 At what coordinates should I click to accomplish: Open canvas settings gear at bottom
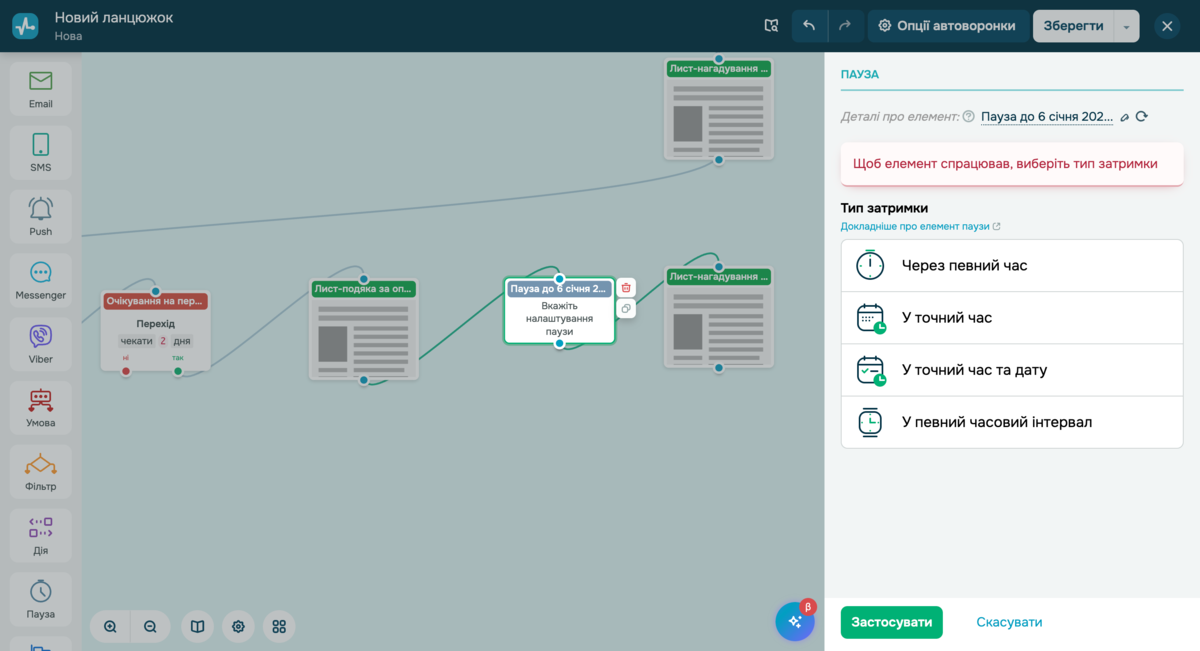(238, 626)
